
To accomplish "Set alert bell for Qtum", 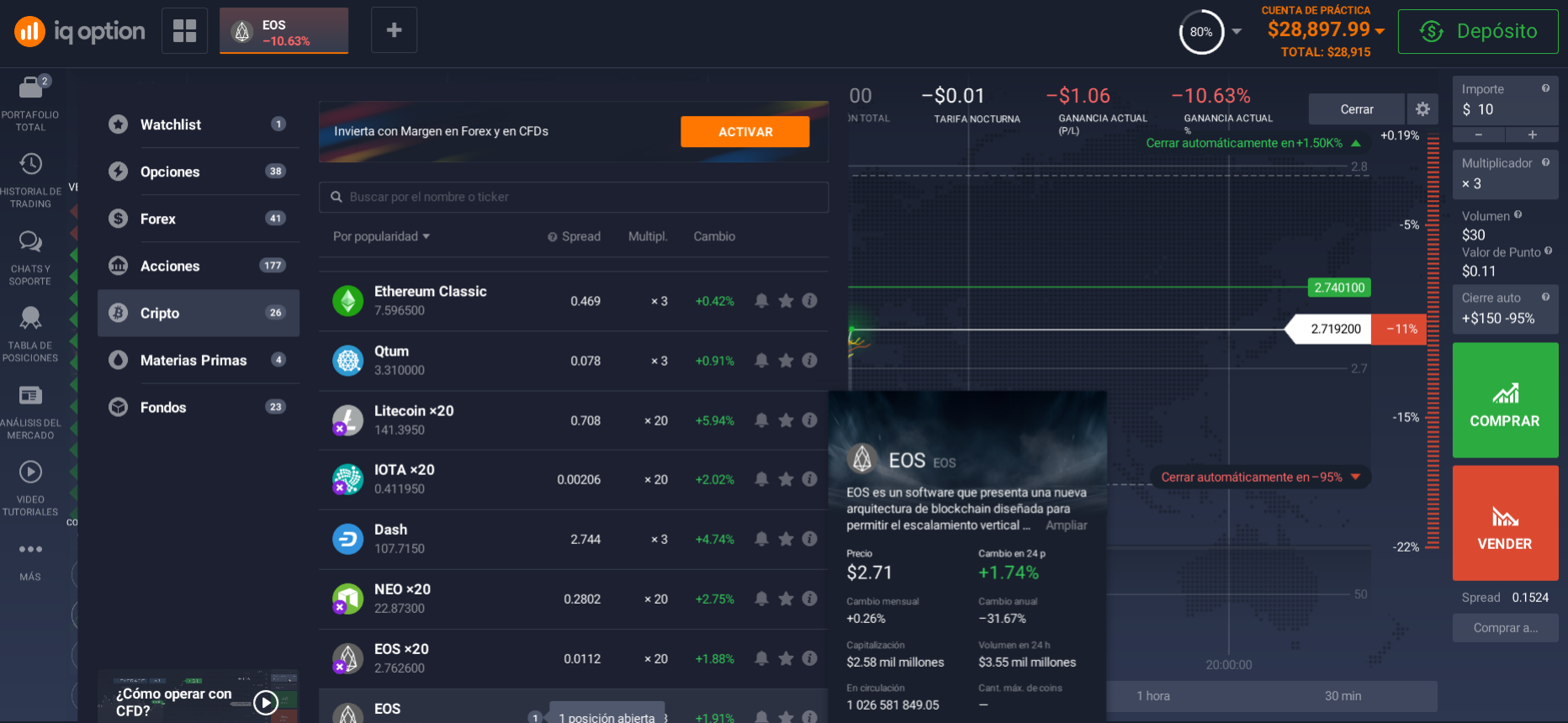I will coord(761,361).
